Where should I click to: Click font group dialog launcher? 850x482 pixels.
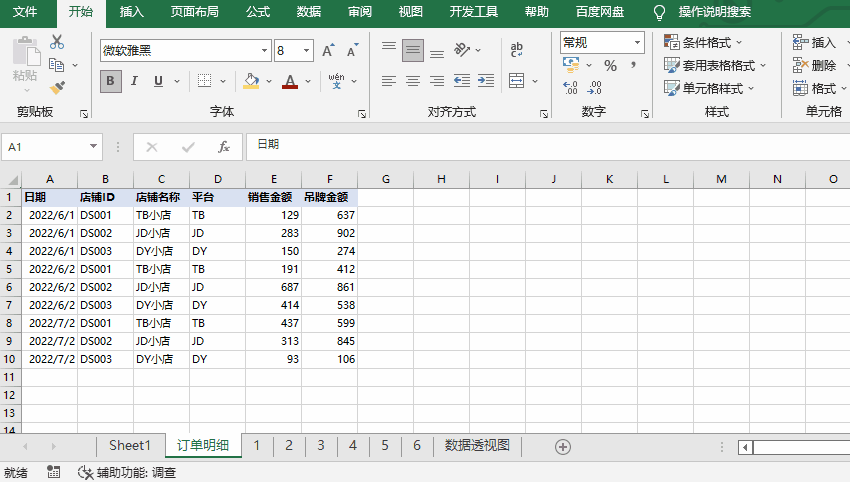point(362,114)
